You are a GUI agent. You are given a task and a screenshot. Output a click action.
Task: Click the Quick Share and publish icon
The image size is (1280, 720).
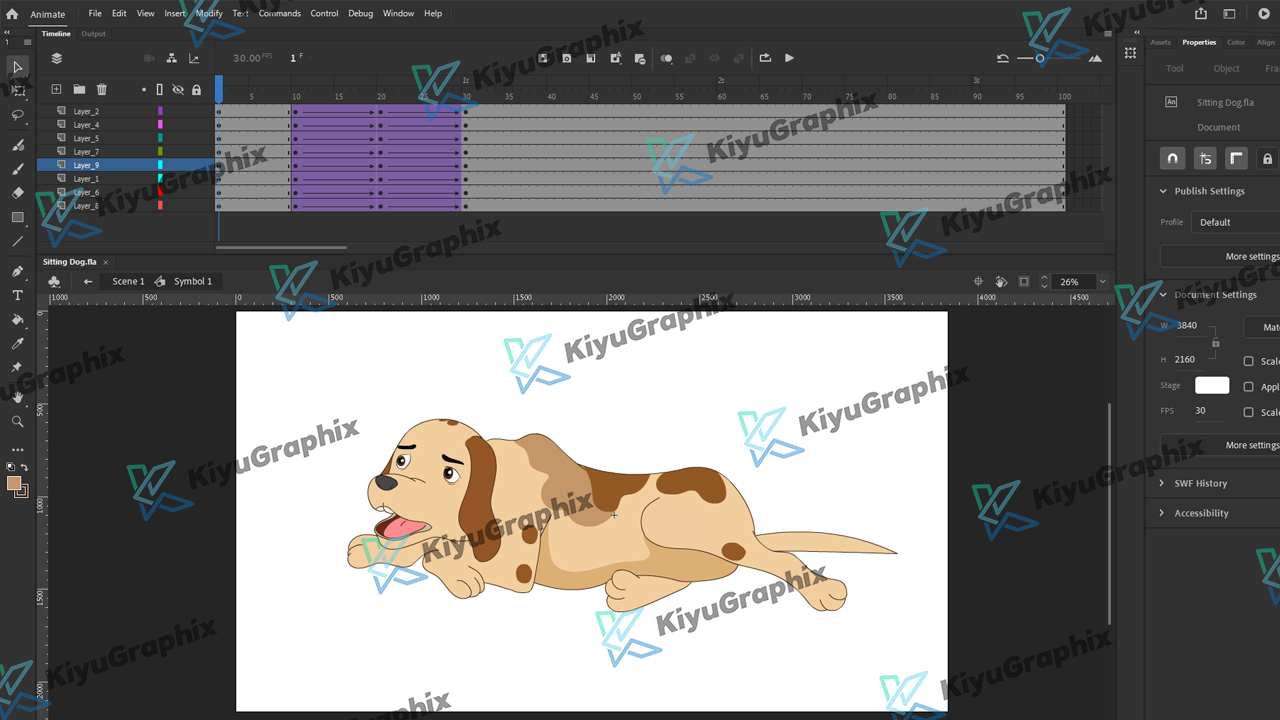coord(1201,14)
